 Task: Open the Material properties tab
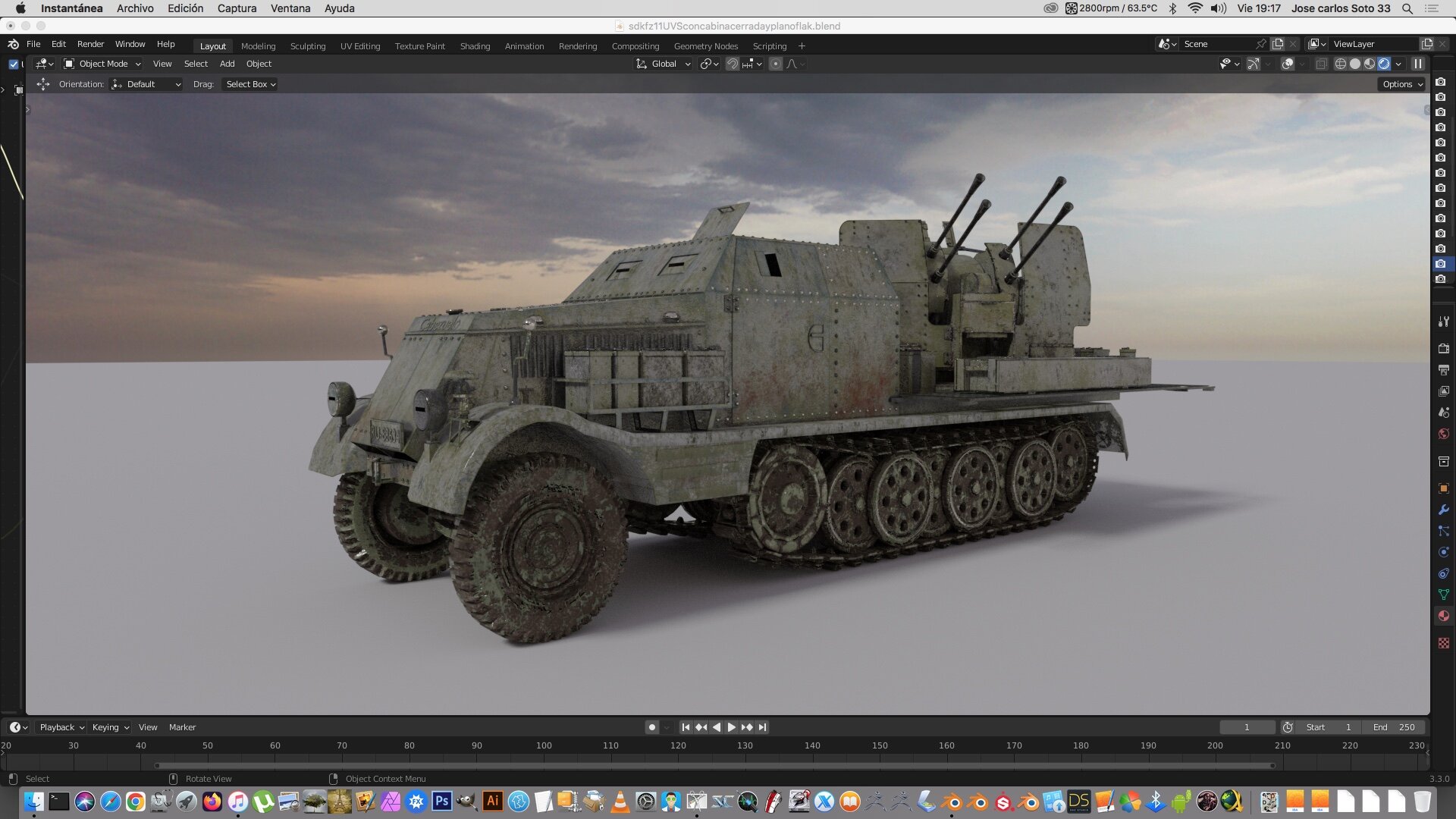[x=1443, y=616]
